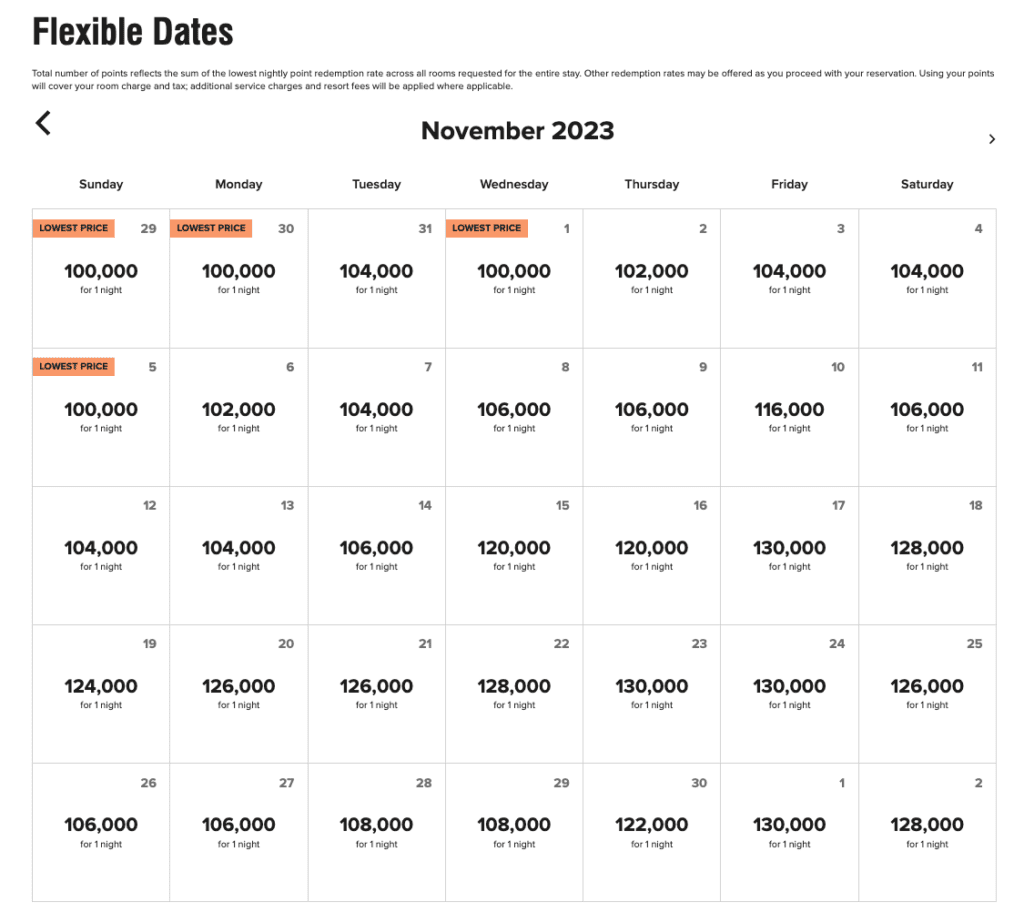Select the LOWEST PRICE badge on November 5
Image resolution: width=1024 pixels, height=912 pixels.
tap(73, 367)
